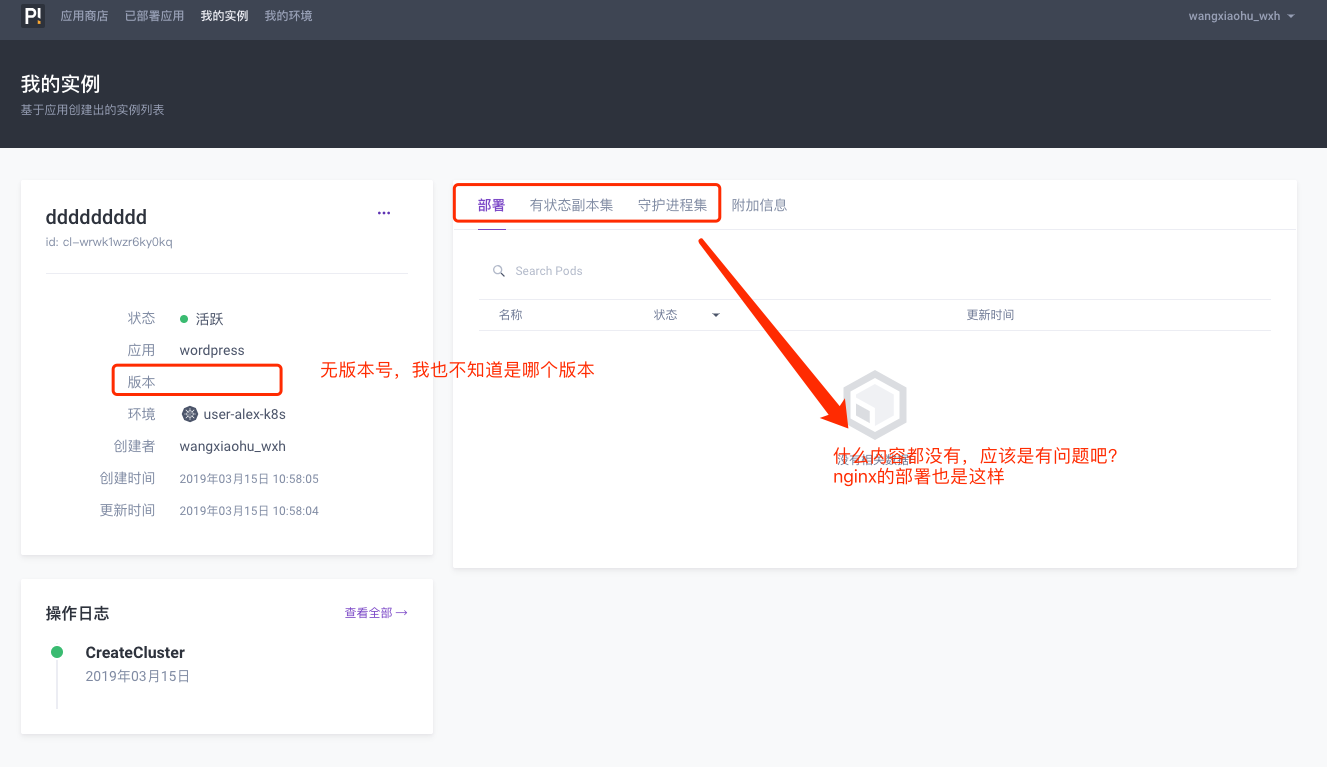The image size is (1327, 767).
Task: Select the 部署 tab
Action: pos(491,205)
